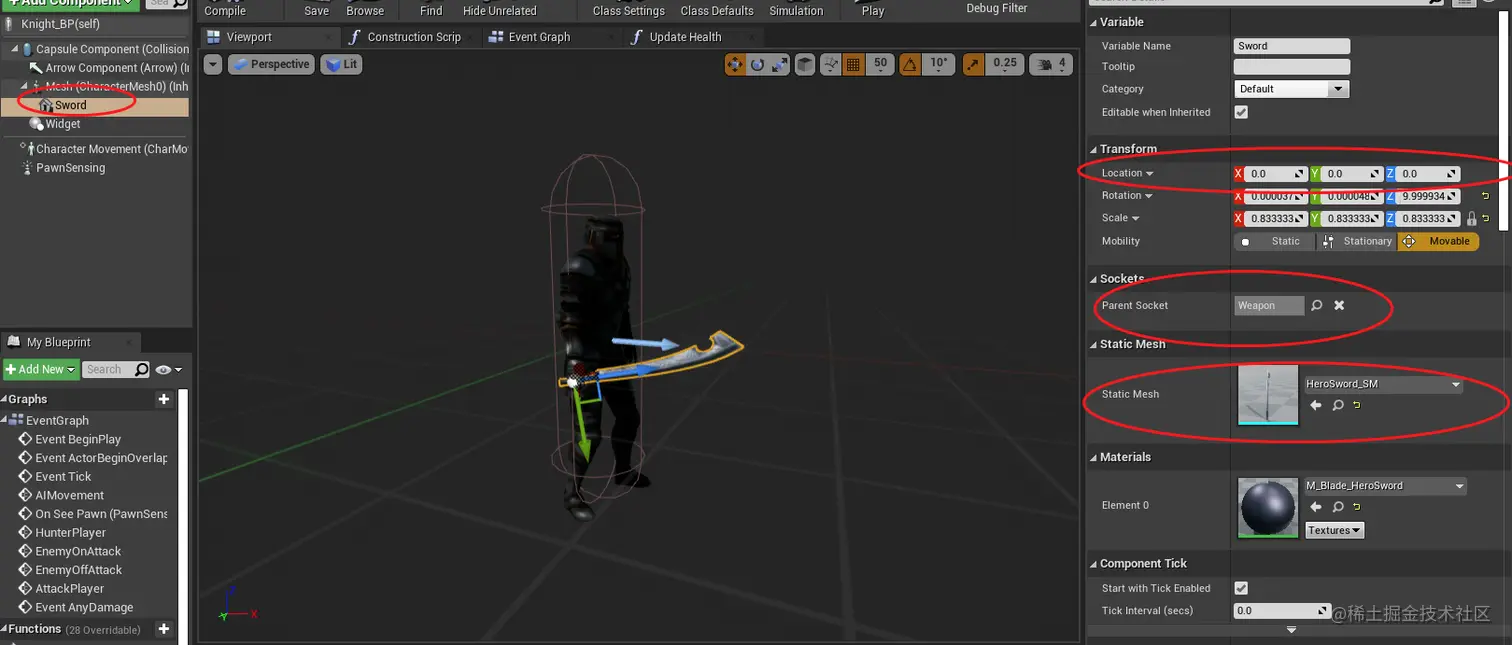1512x645 pixels.
Task: Open the rotation snap 10° dropdown
Action: point(939,64)
